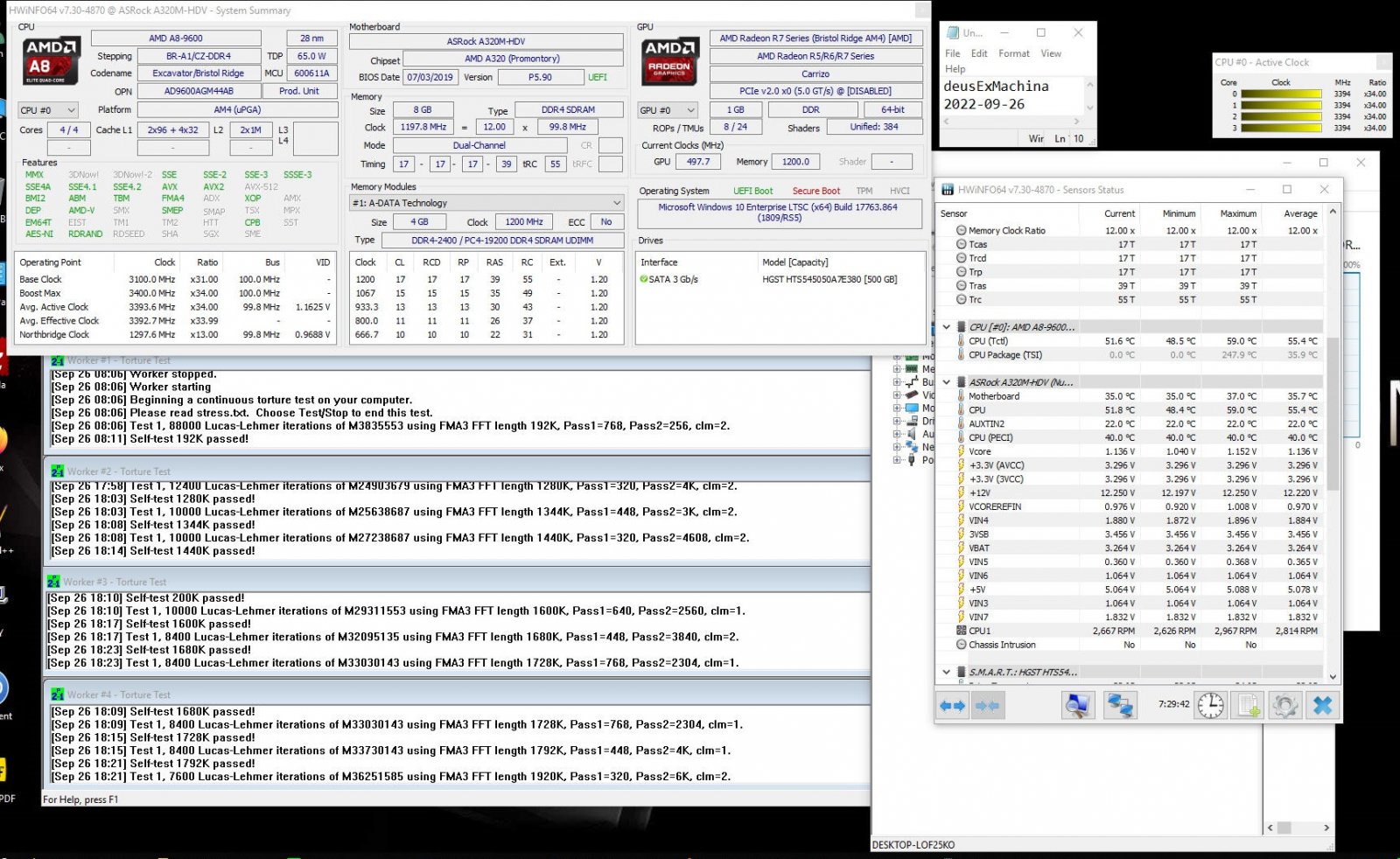The width and height of the screenshot is (1400, 859).
Task: Click the thermometer icon beside Motherboard sensor
Action: 961,396
